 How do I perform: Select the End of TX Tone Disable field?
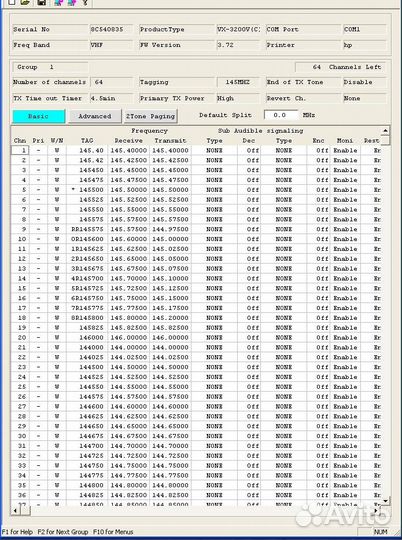pos(364,82)
